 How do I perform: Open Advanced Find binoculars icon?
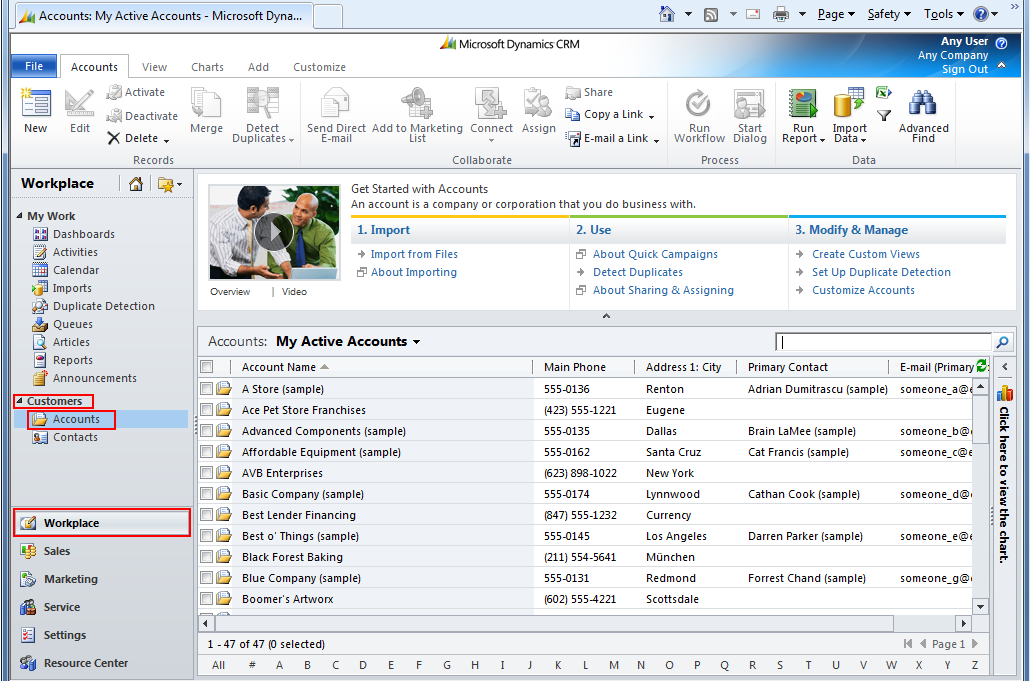point(923,104)
